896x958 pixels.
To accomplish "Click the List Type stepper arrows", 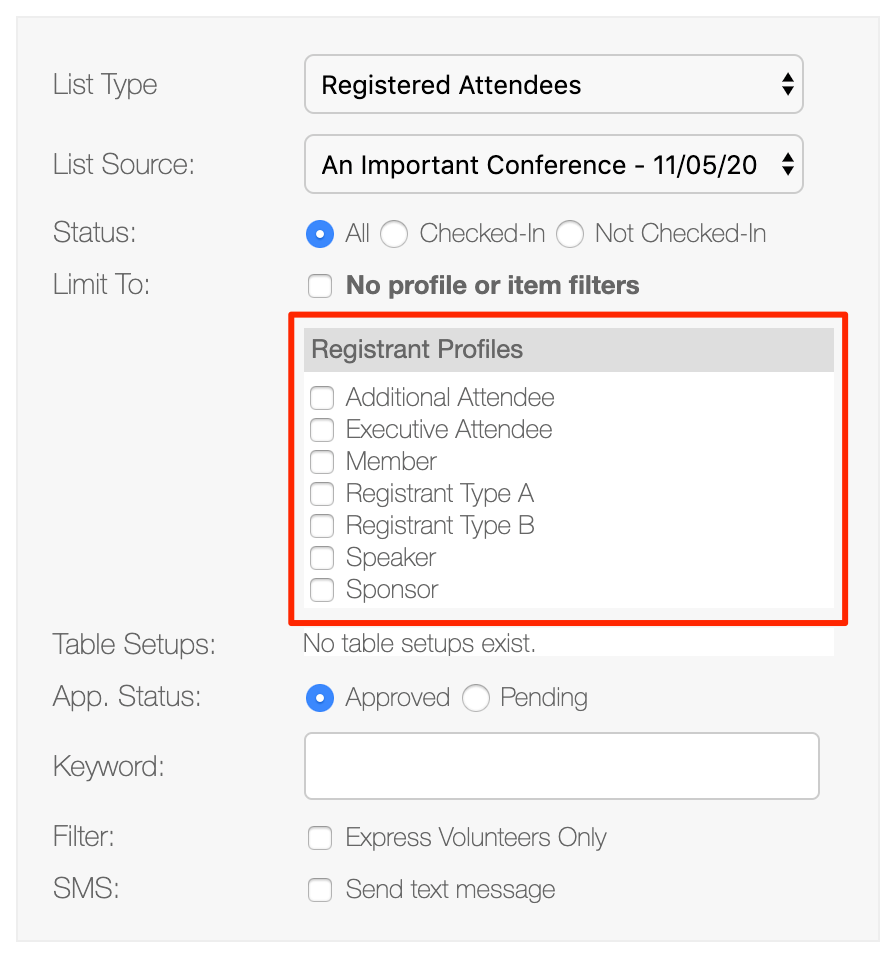I will pyautogui.click(x=788, y=84).
